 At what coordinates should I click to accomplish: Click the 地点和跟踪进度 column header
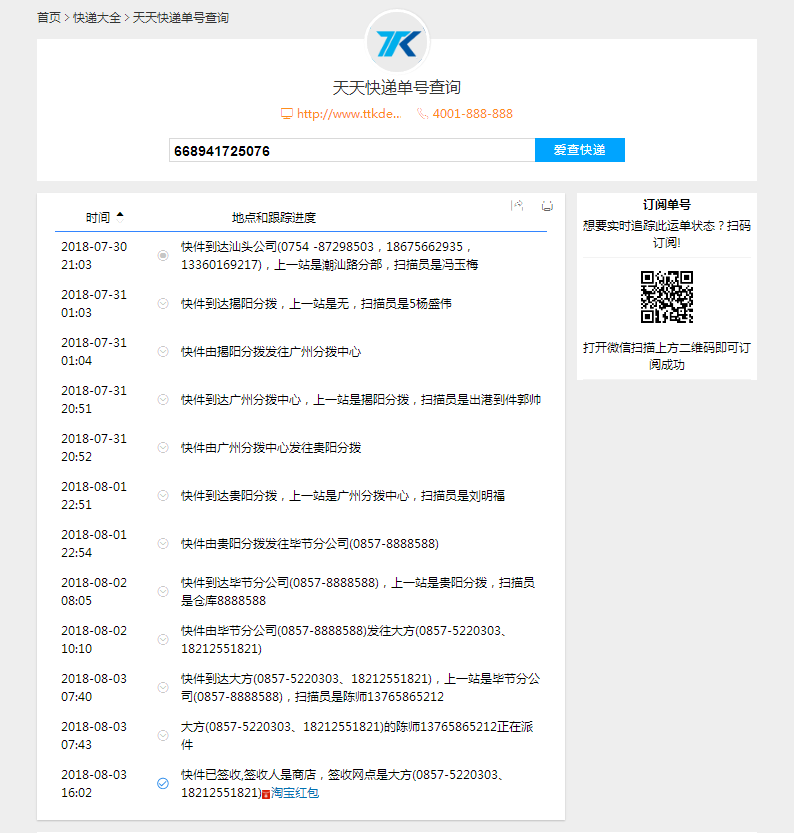click(274, 217)
